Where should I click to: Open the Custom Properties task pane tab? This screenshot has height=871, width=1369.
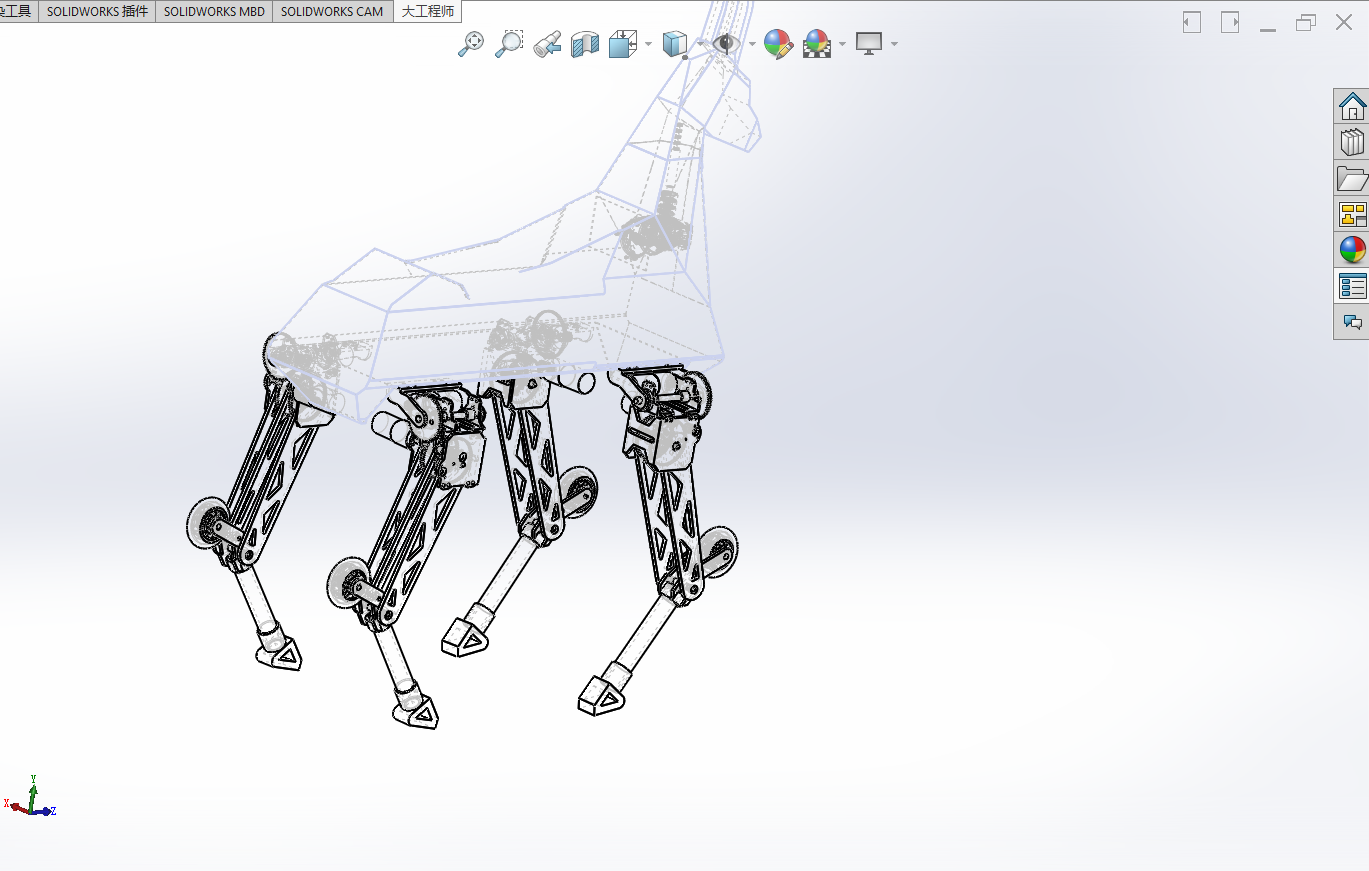1352,286
